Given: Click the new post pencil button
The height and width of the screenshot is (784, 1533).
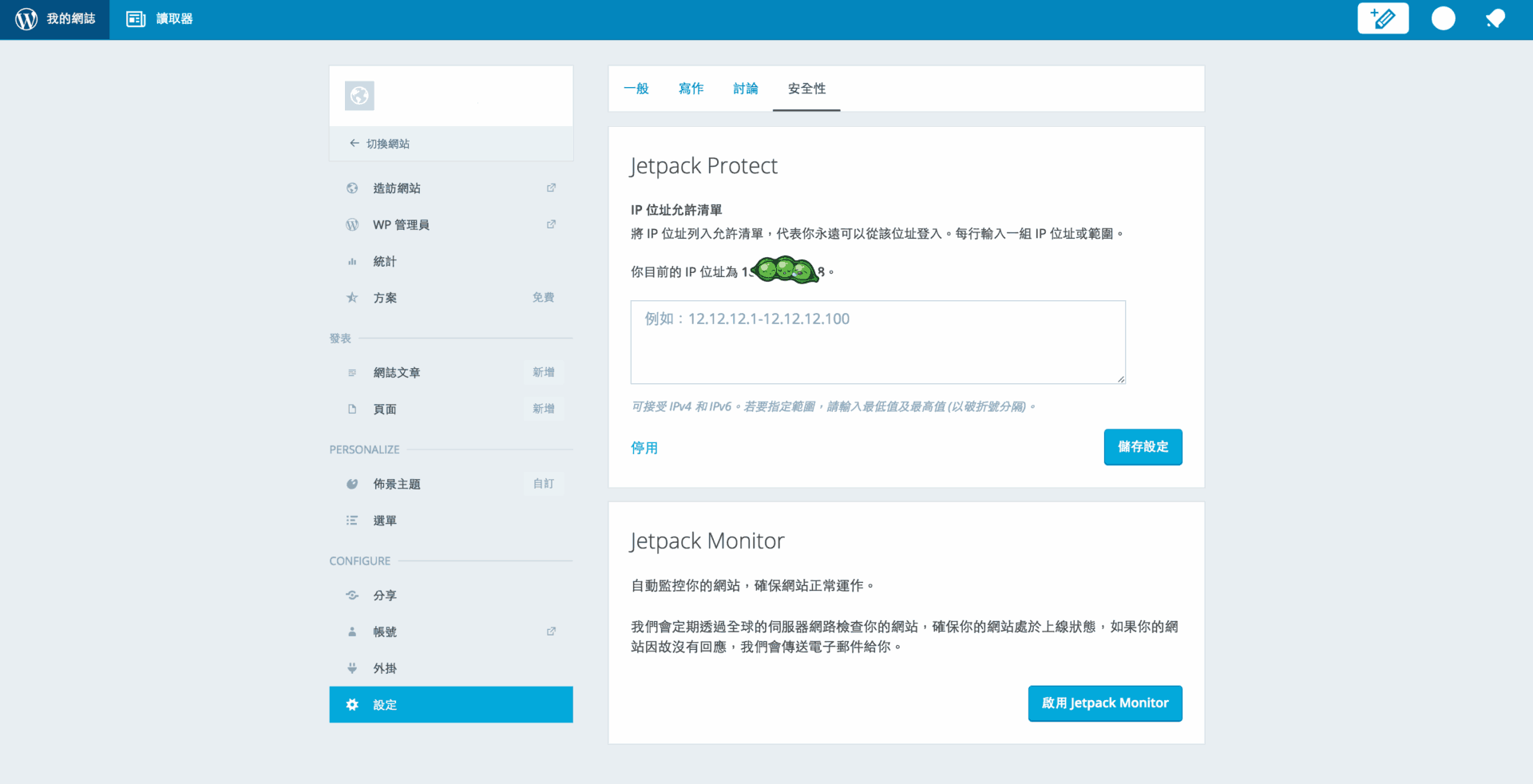Looking at the screenshot, I should click(x=1383, y=18).
